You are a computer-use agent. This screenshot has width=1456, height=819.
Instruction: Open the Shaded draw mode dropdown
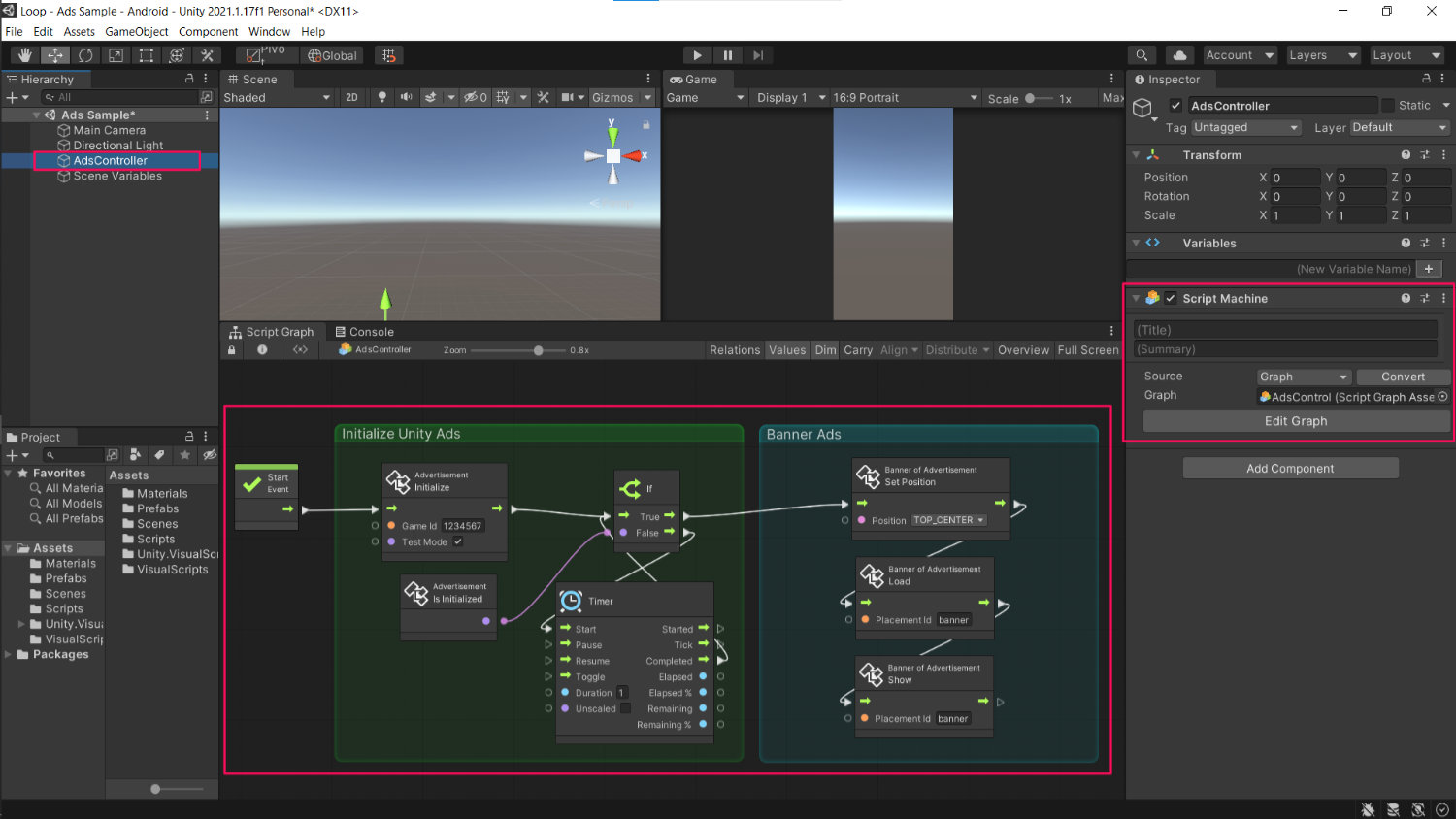point(278,97)
